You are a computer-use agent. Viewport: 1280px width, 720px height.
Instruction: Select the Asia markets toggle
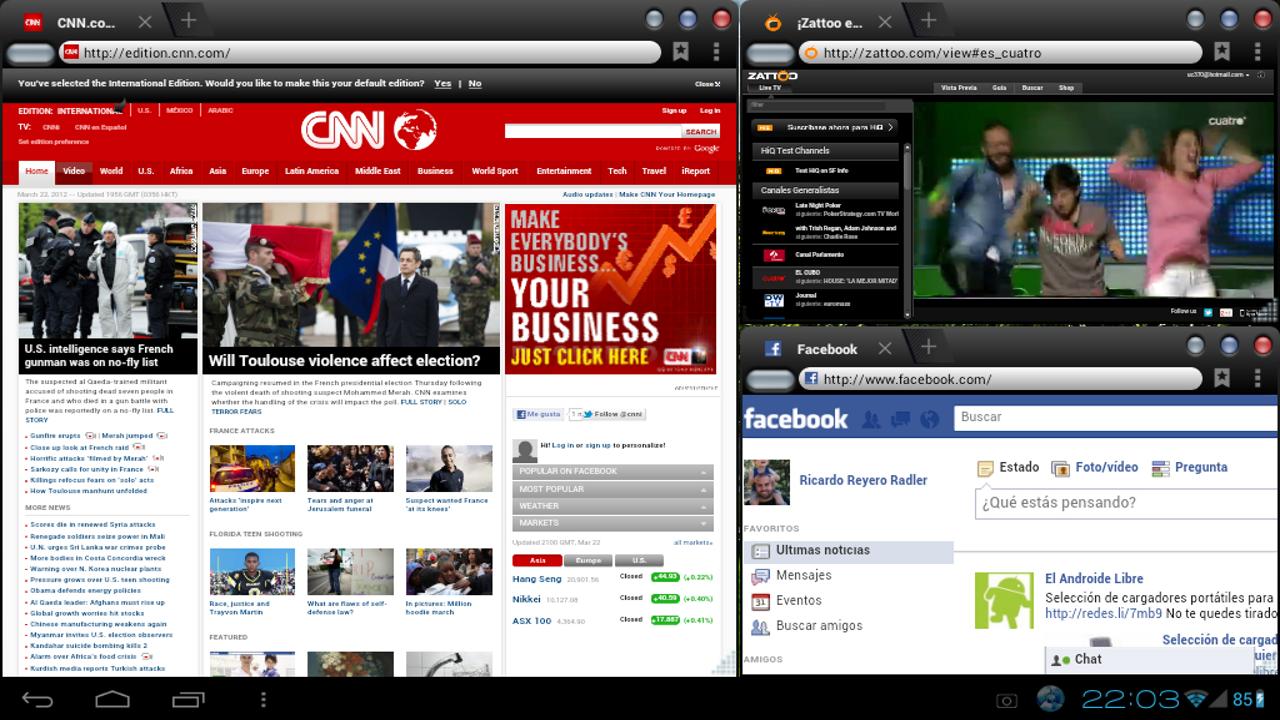click(537, 561)
